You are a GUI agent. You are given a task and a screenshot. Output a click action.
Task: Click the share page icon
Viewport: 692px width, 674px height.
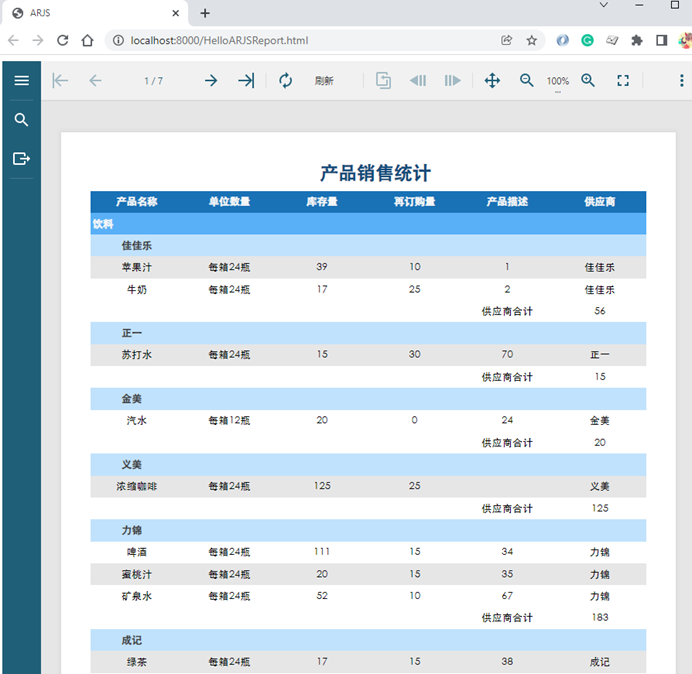click(x=507, y=41)
